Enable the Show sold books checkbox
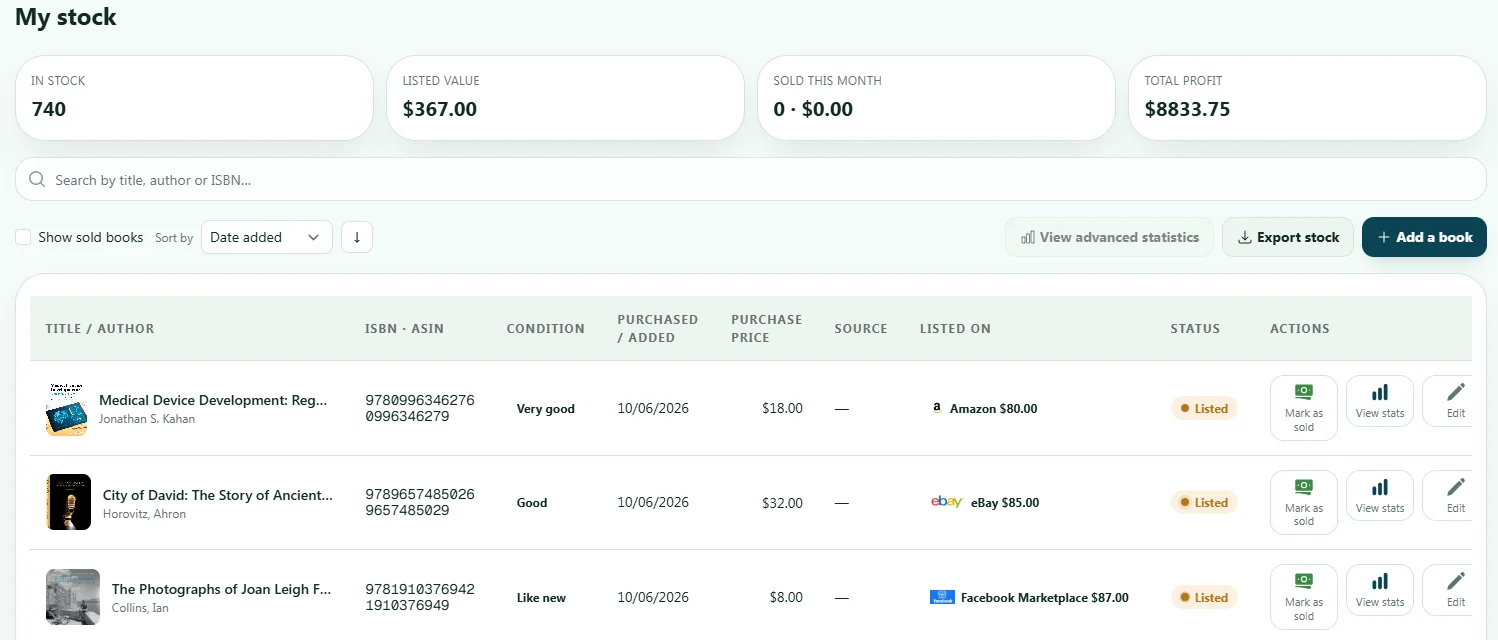Screen dimensions: 1498x640 tap(23, 237)
